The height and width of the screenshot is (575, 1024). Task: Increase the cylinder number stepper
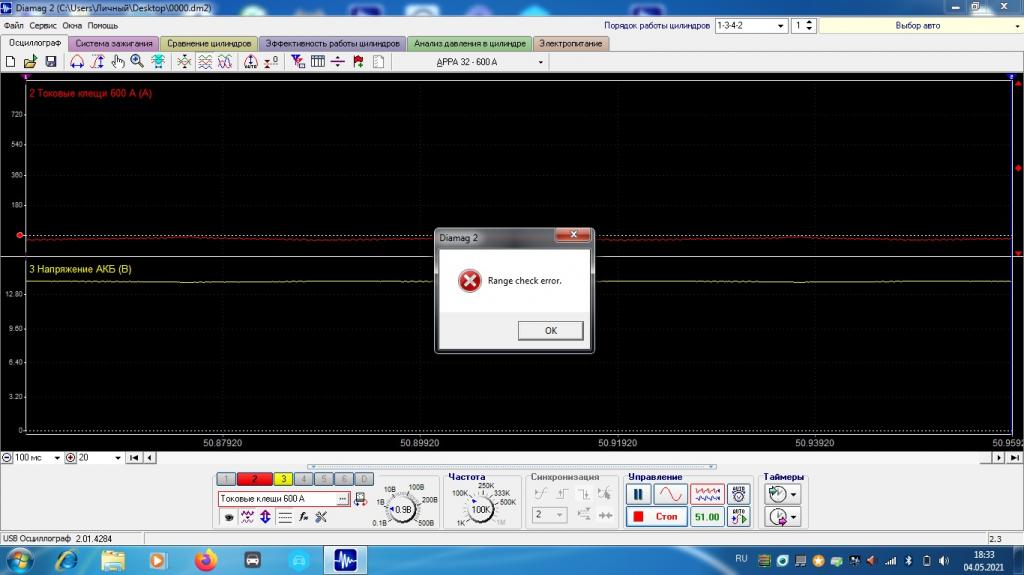pyautogui.click(x=810, y=22)
